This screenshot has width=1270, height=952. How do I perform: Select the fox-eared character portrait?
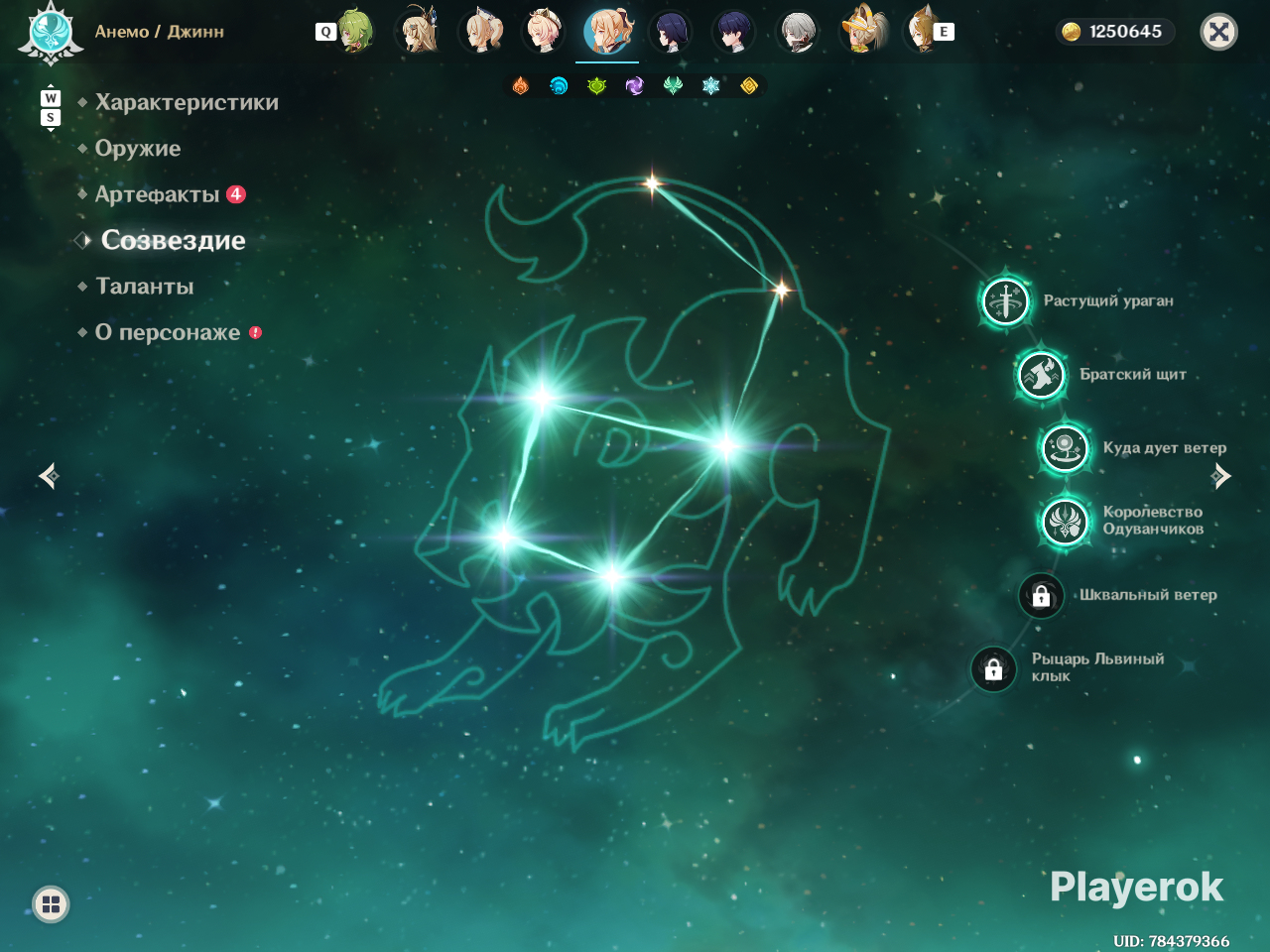coord(919,31)
